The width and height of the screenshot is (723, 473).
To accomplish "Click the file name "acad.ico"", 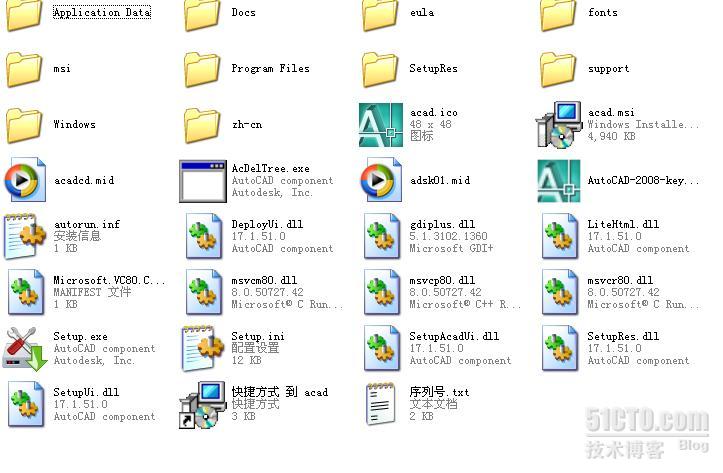I will pos(433,112).
